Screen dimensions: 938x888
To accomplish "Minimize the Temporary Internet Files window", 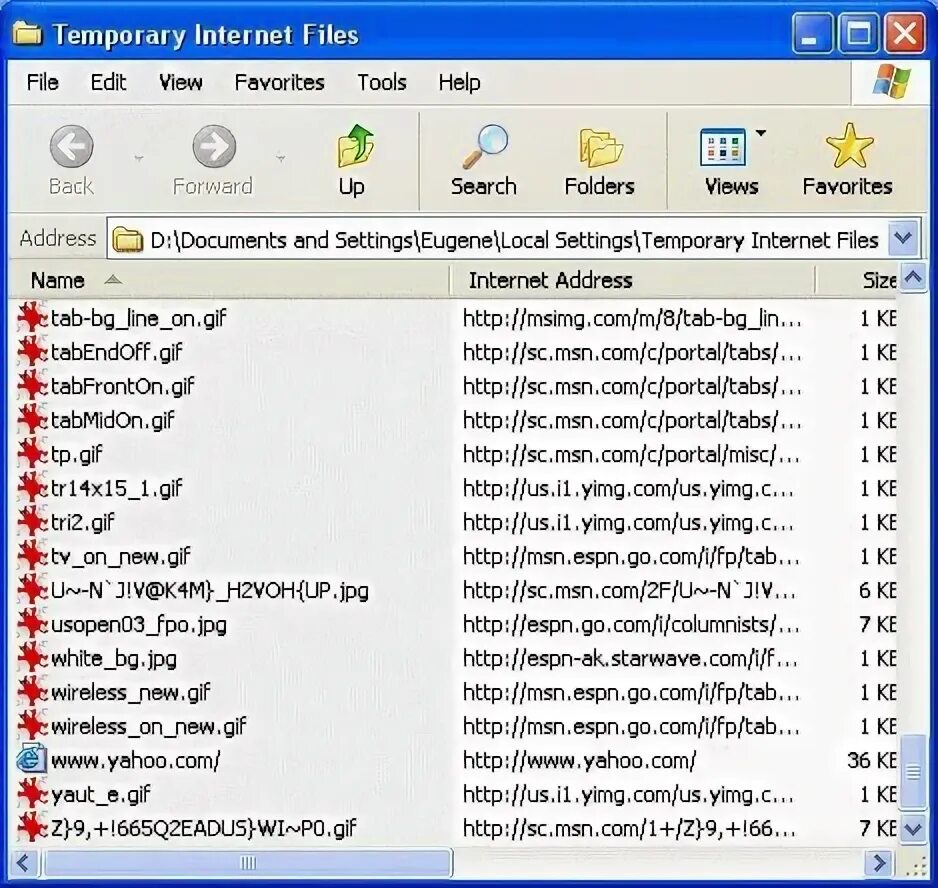I will coord(812,34).
